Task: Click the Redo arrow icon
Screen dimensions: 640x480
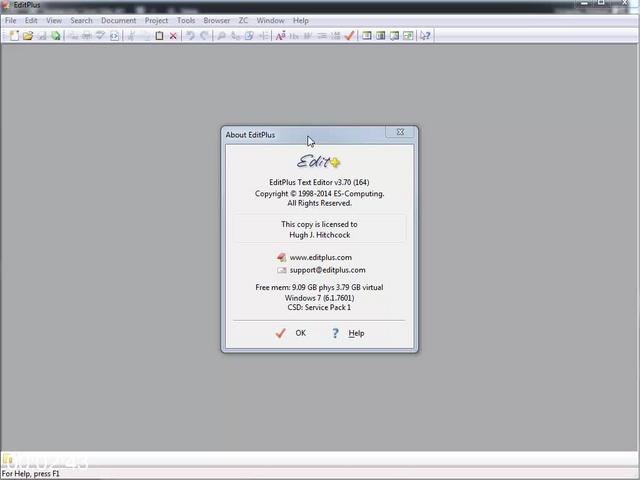Action: pyautogui.click(x=204, y=36)
